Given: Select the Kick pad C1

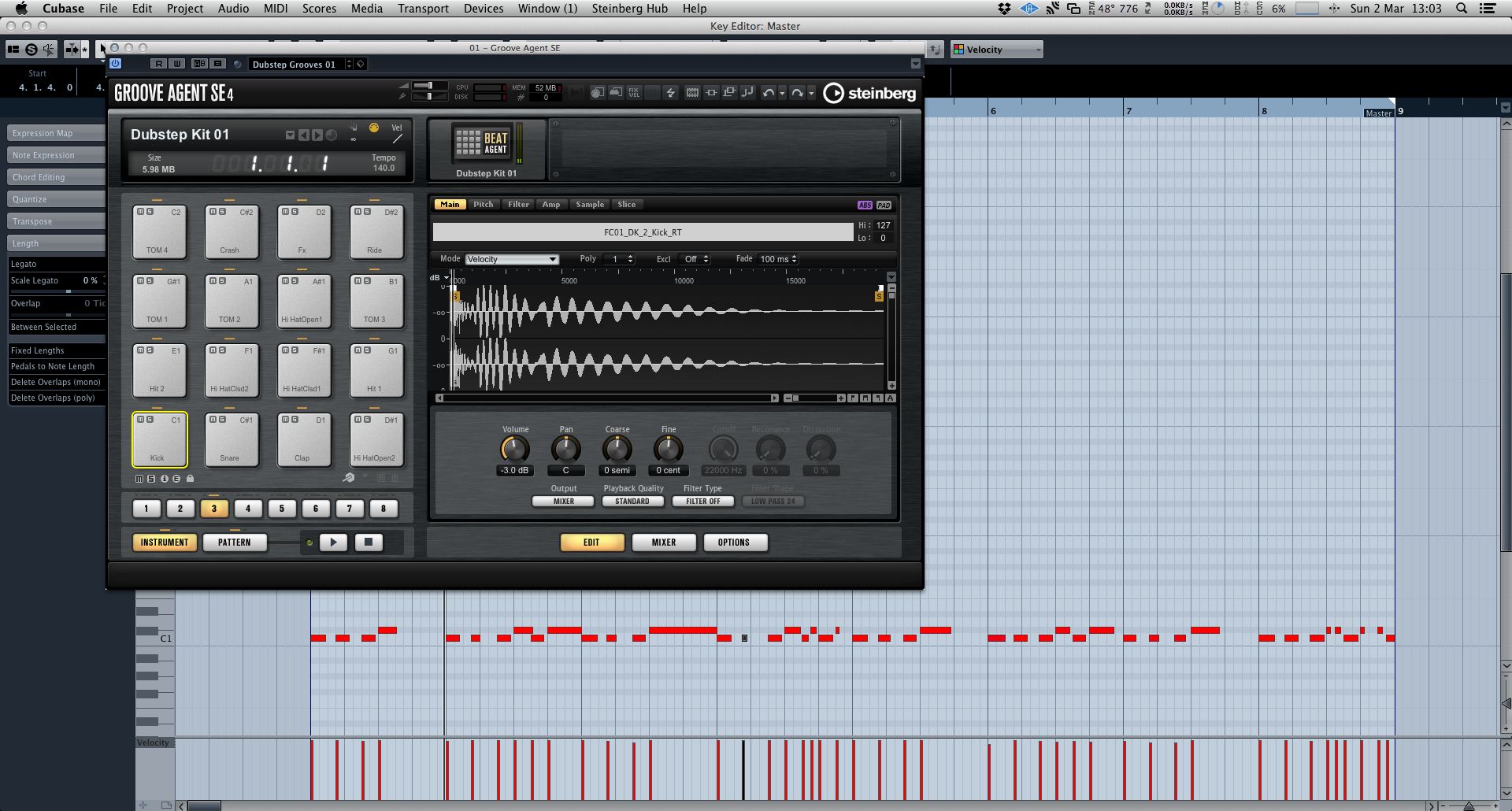Looking at the screenshot, I should coord(160,439).
